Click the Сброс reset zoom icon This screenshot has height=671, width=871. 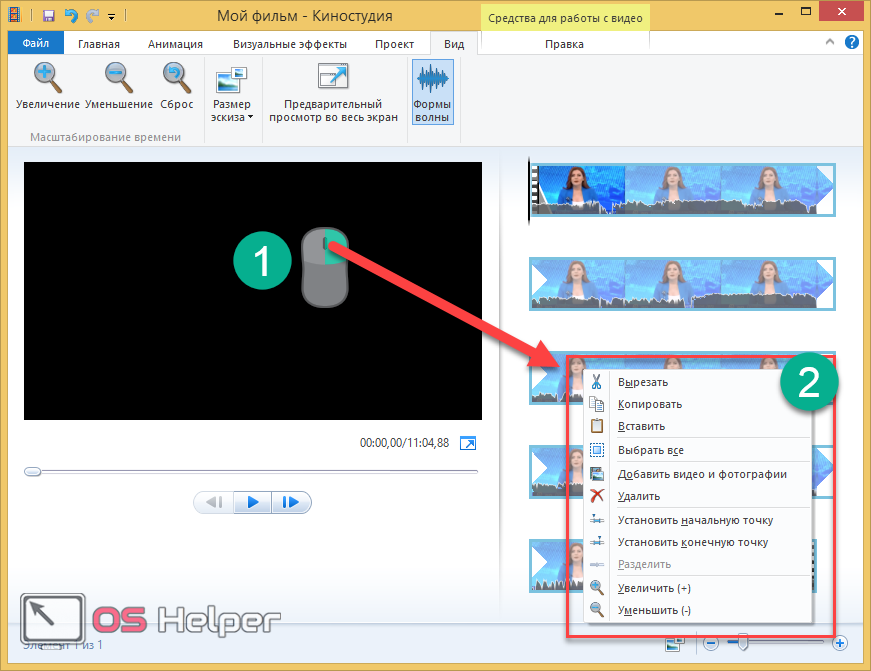(x=176, y=77)
